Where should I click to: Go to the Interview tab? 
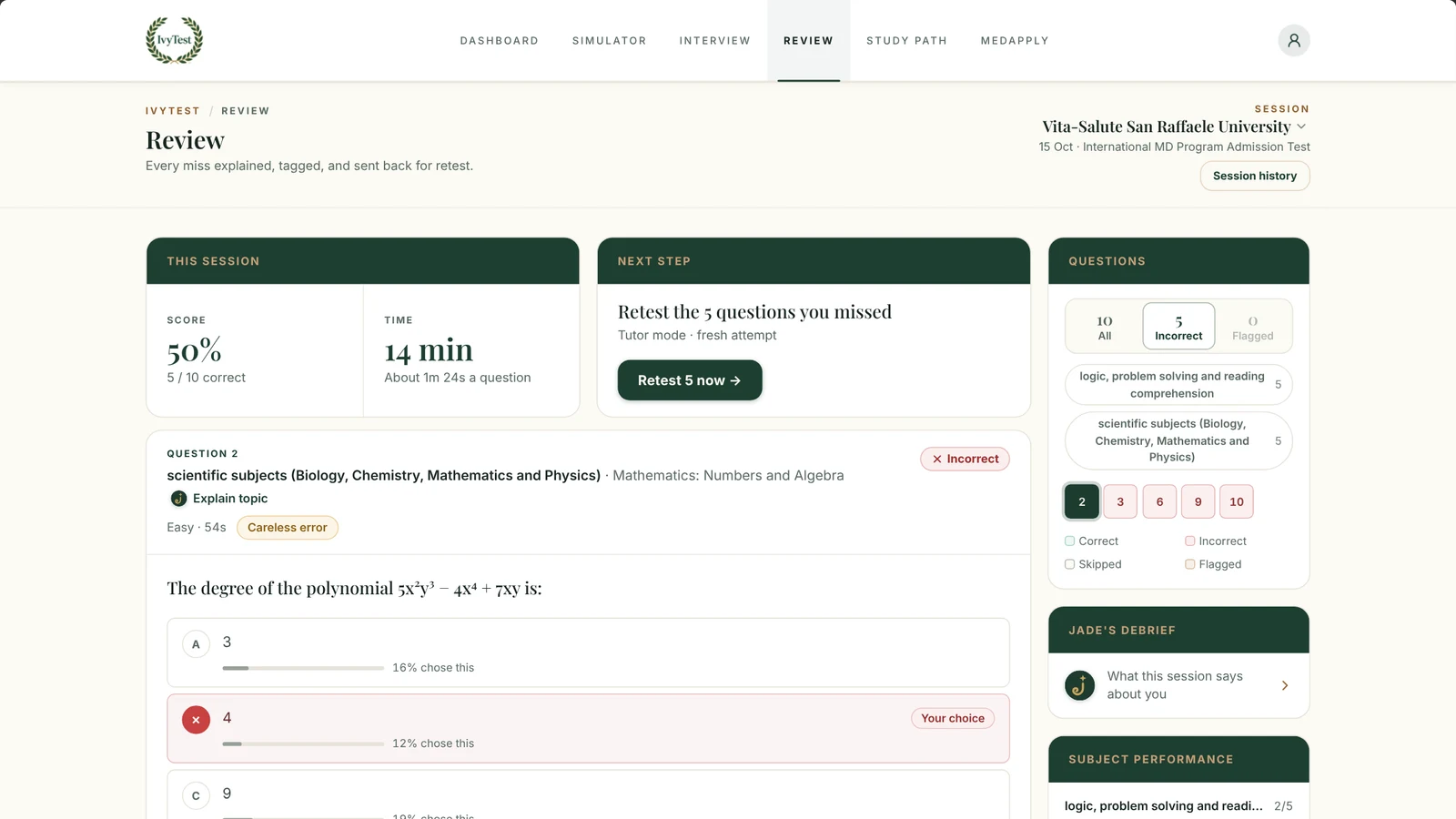714,41
